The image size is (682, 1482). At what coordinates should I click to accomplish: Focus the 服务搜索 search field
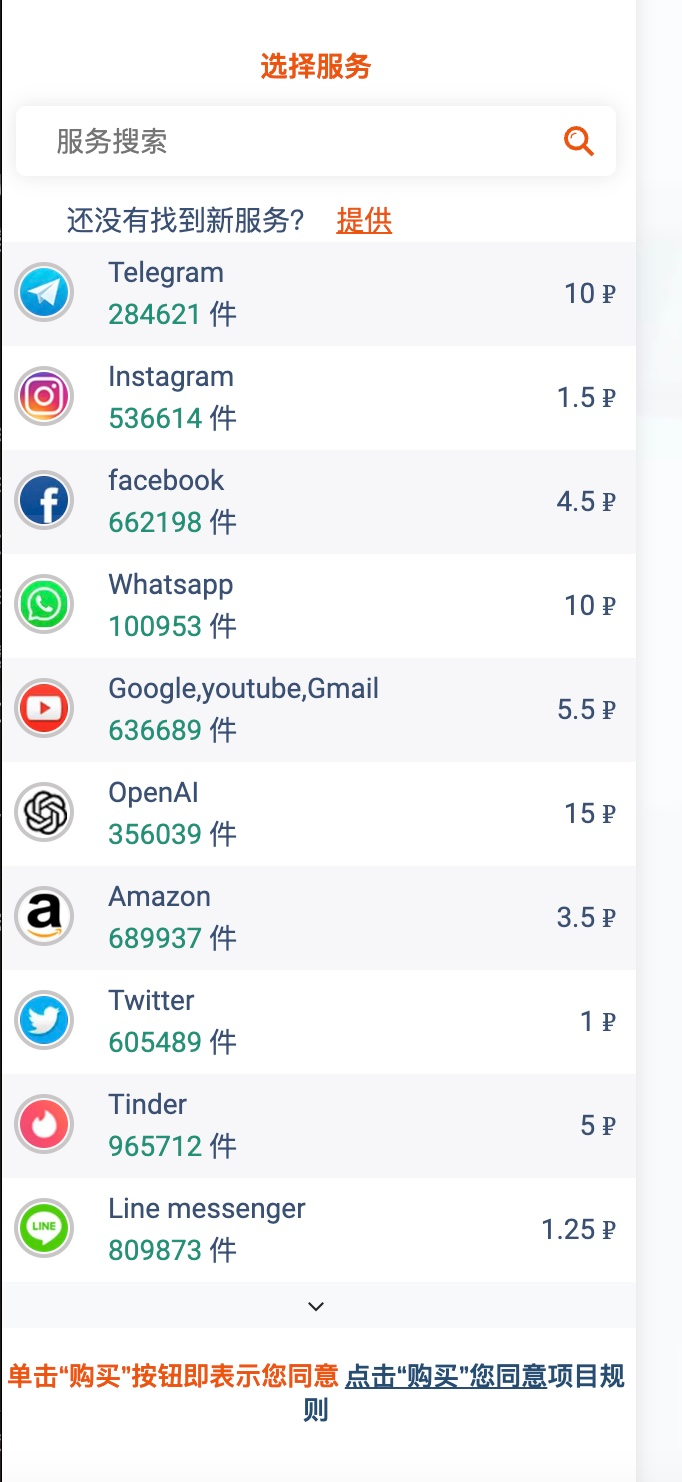click(x=316, y=141)
